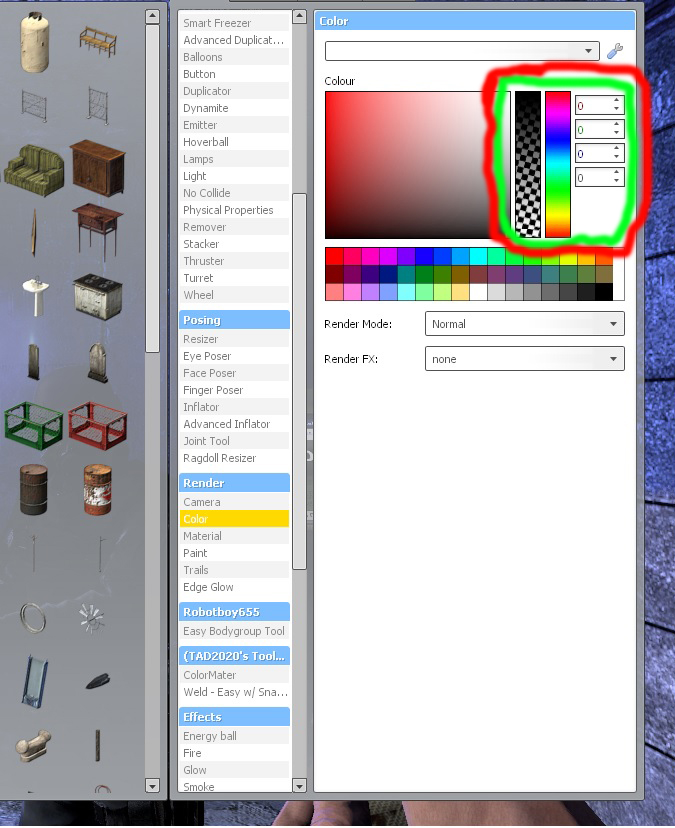The width and height of the screenshot is (675, 828).
Task: Decrease the alpha value stepper
Action: tap(616, 181)
